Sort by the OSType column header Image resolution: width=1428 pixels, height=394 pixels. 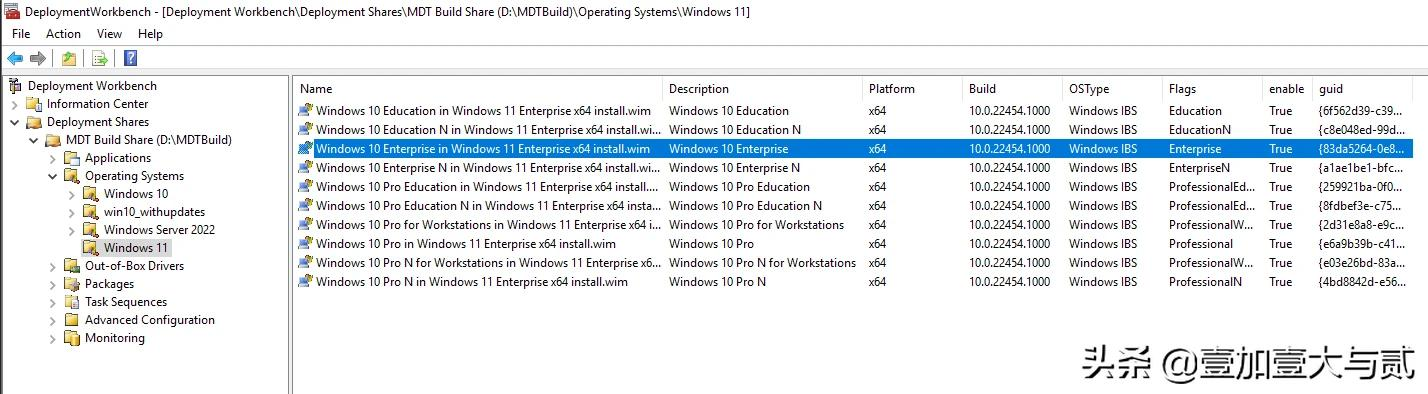pos(1112,89)
